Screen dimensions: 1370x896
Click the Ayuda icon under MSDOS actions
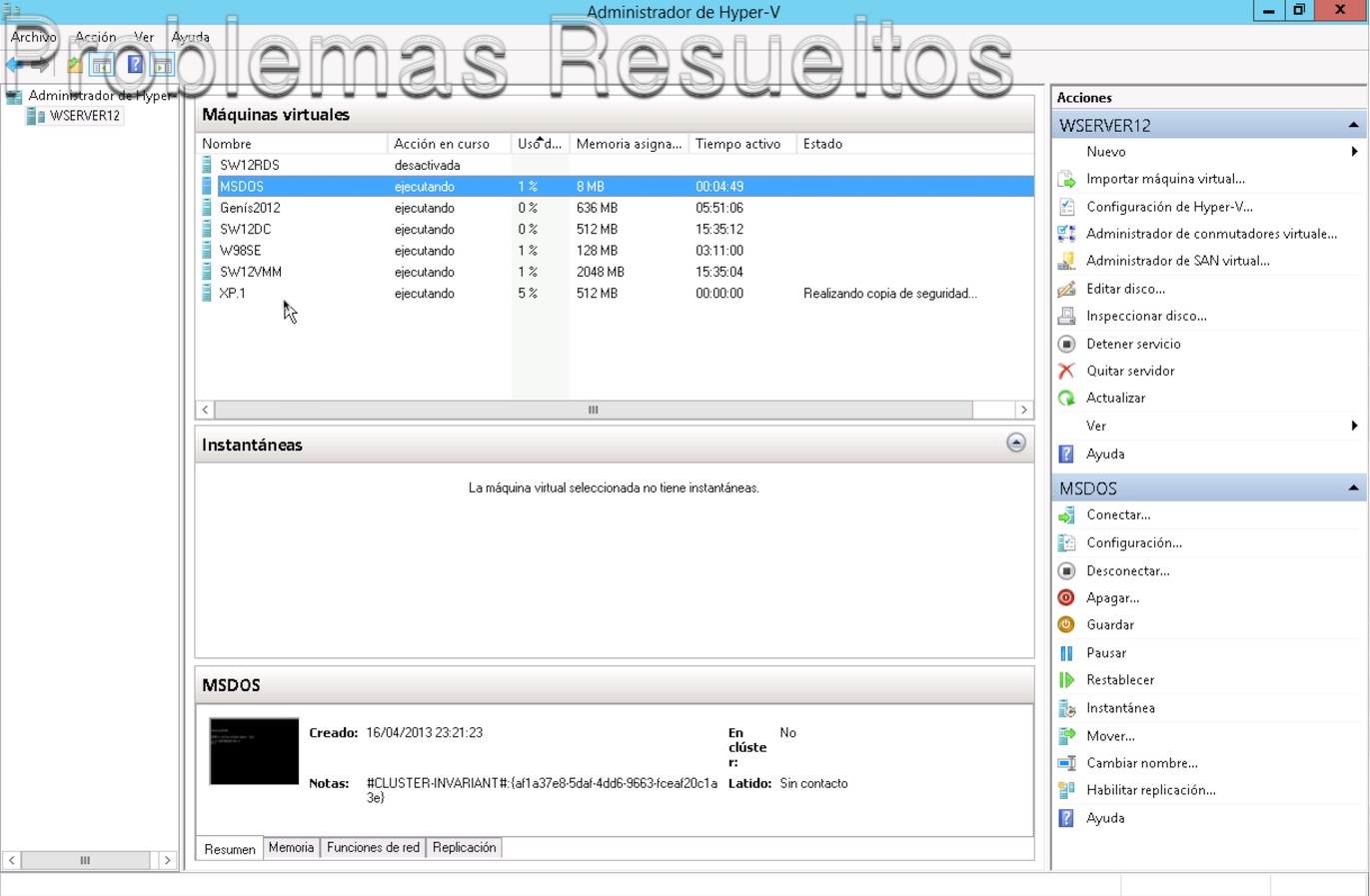point(1066,818)
